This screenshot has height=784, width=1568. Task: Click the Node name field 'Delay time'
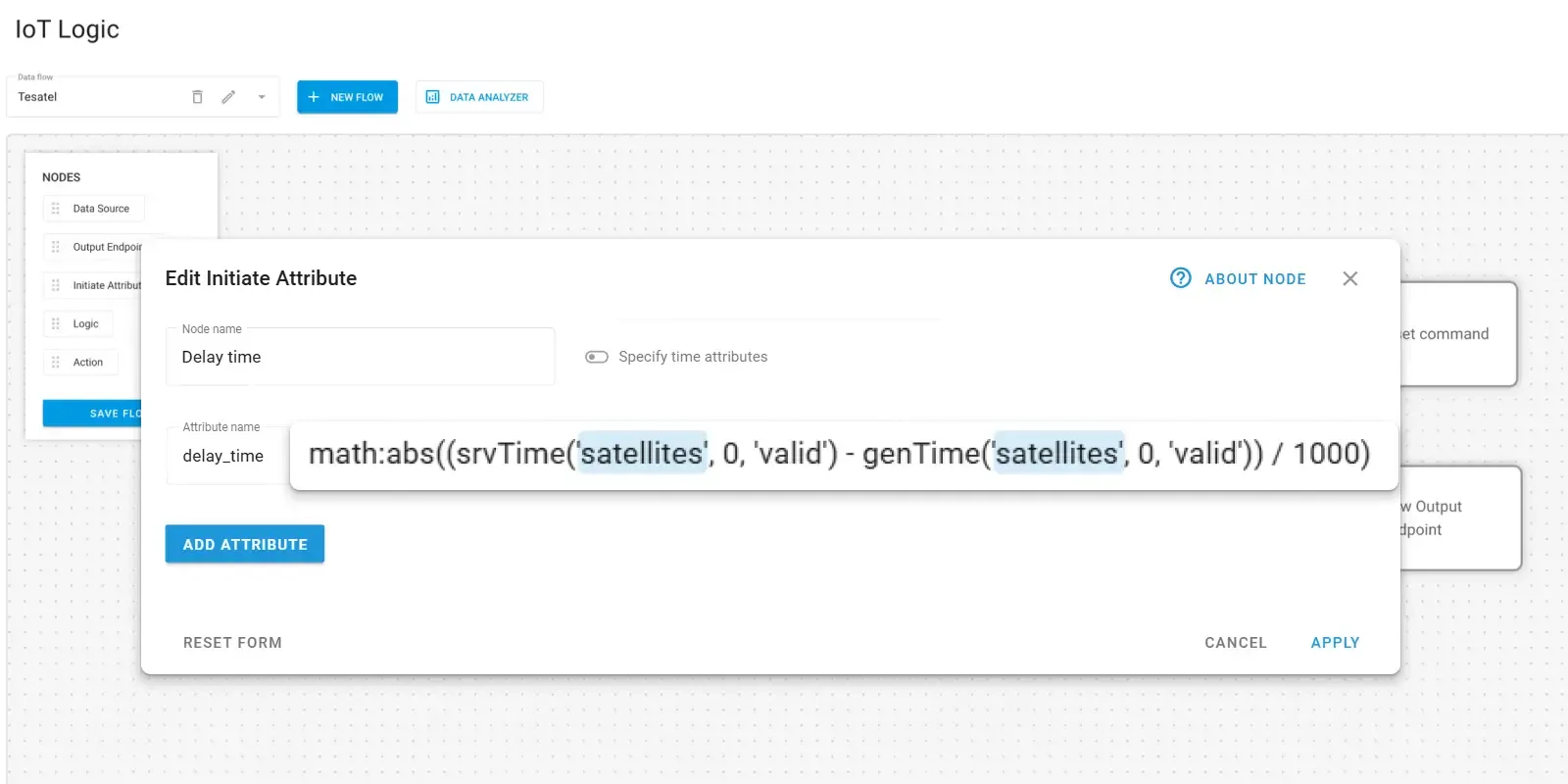(360, 358)
